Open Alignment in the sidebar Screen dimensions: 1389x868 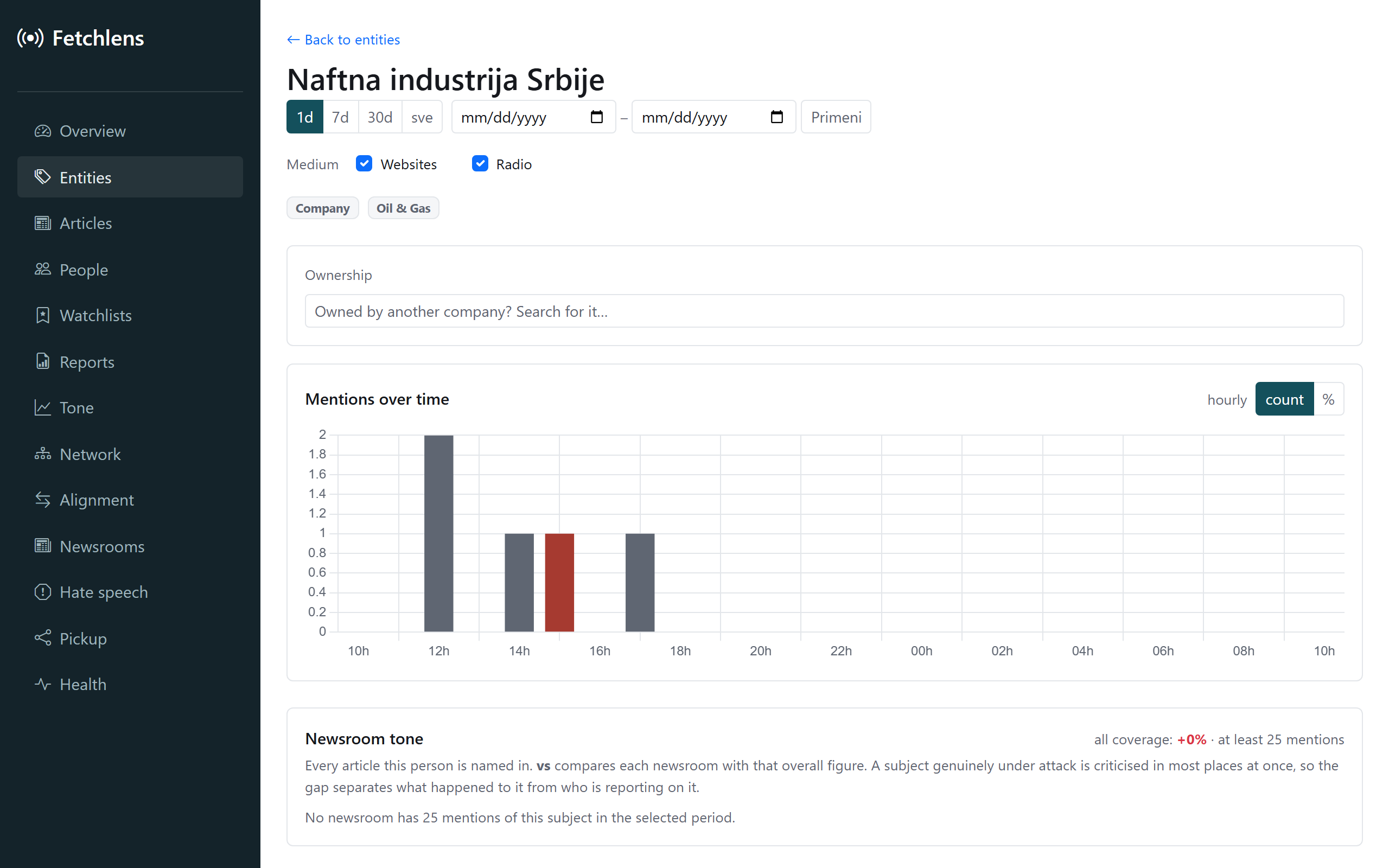click(x=130, y=500)
